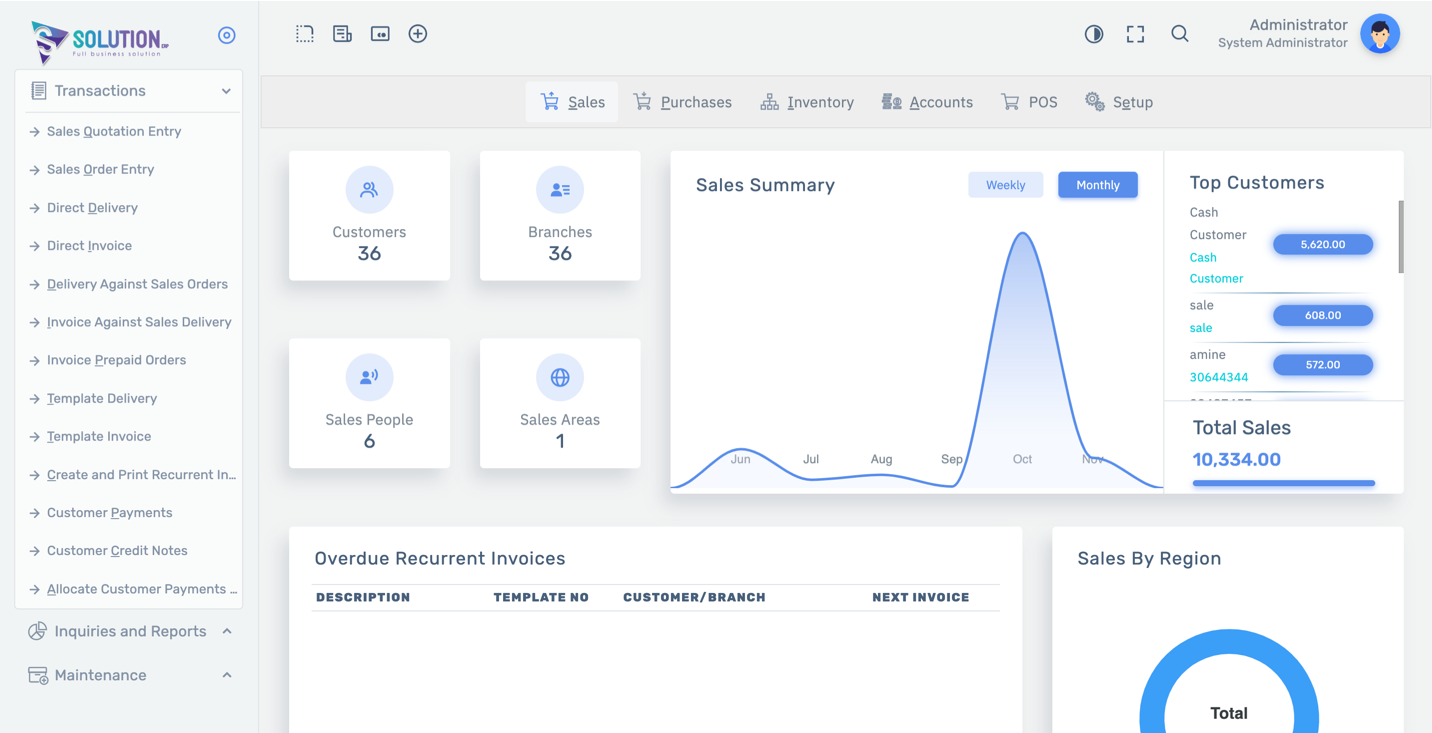Click the plus circle add icon
The image size is (1432, 733).
pyautogui.click(x=418, y=34)
